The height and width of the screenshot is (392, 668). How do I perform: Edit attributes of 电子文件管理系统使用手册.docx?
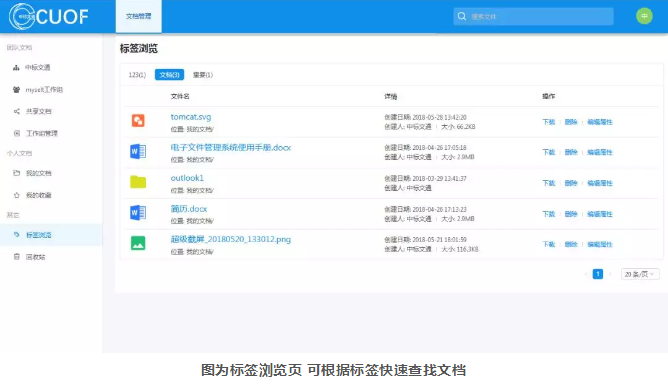point(600,152)
